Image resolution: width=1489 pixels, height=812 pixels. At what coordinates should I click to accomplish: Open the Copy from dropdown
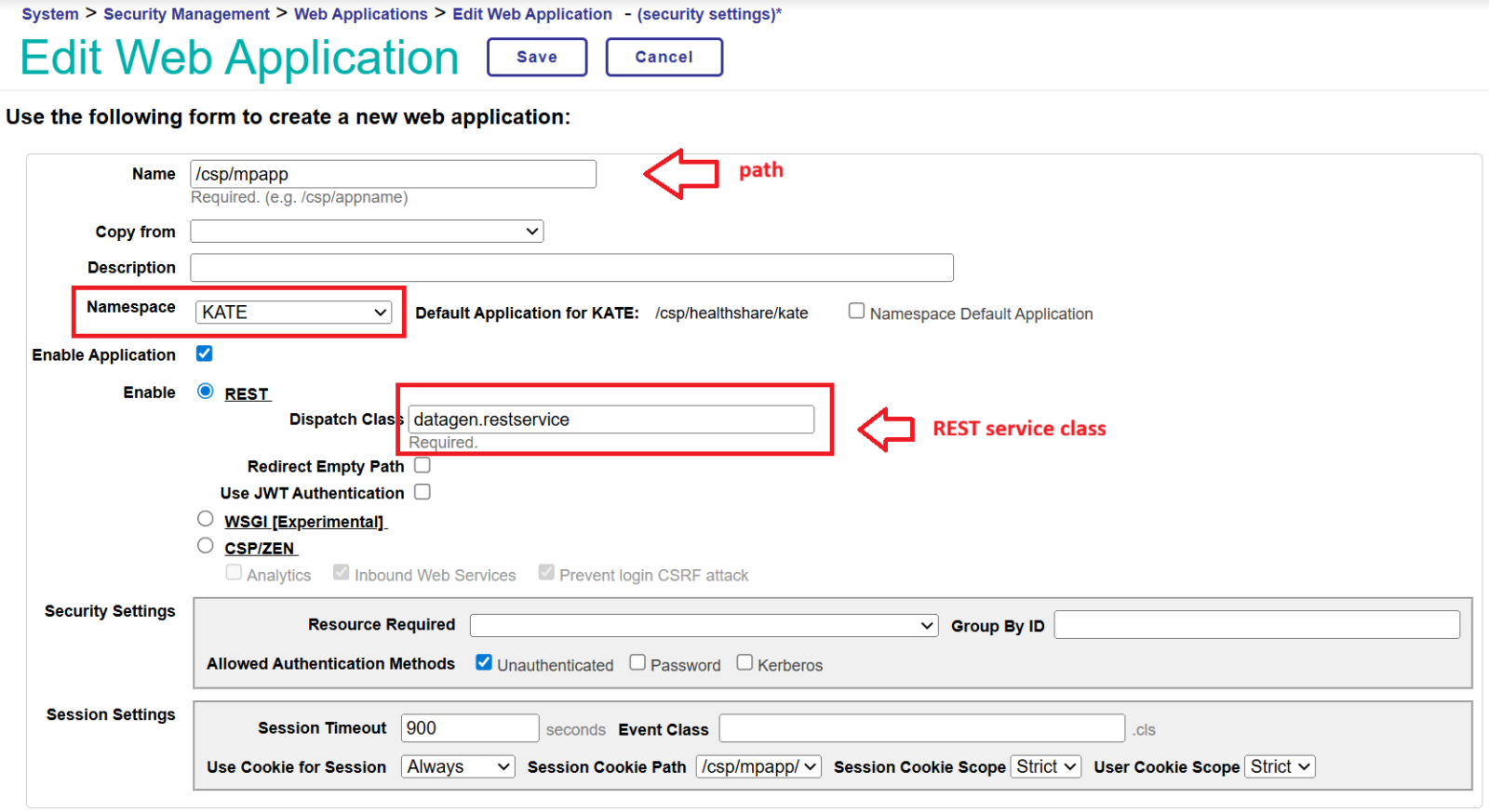pos(367,232)
